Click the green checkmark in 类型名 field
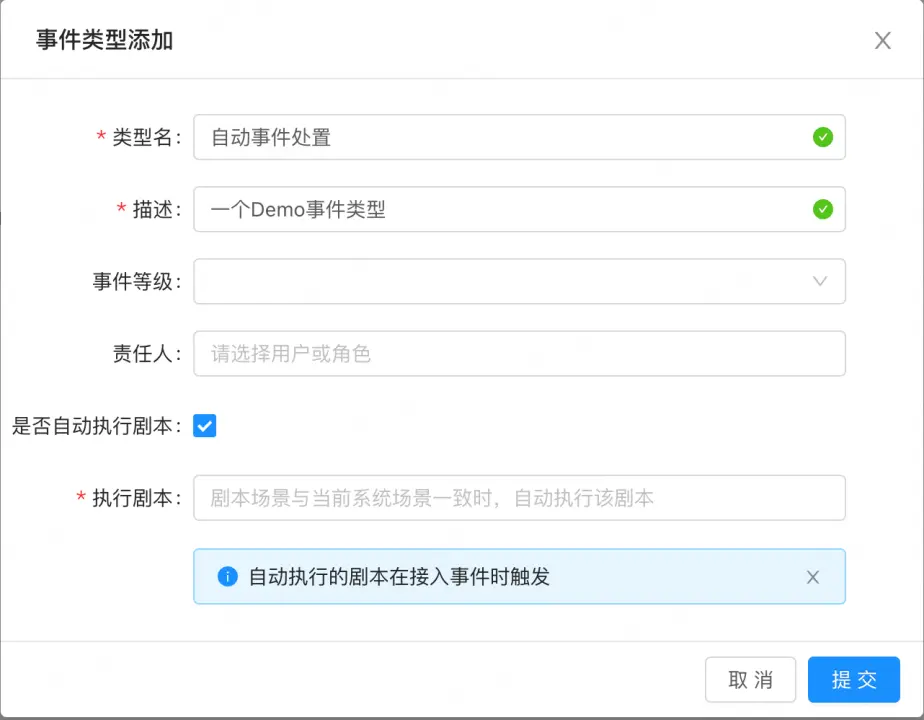The width and height of the screenshot is (924, 720). pos(822,137)
